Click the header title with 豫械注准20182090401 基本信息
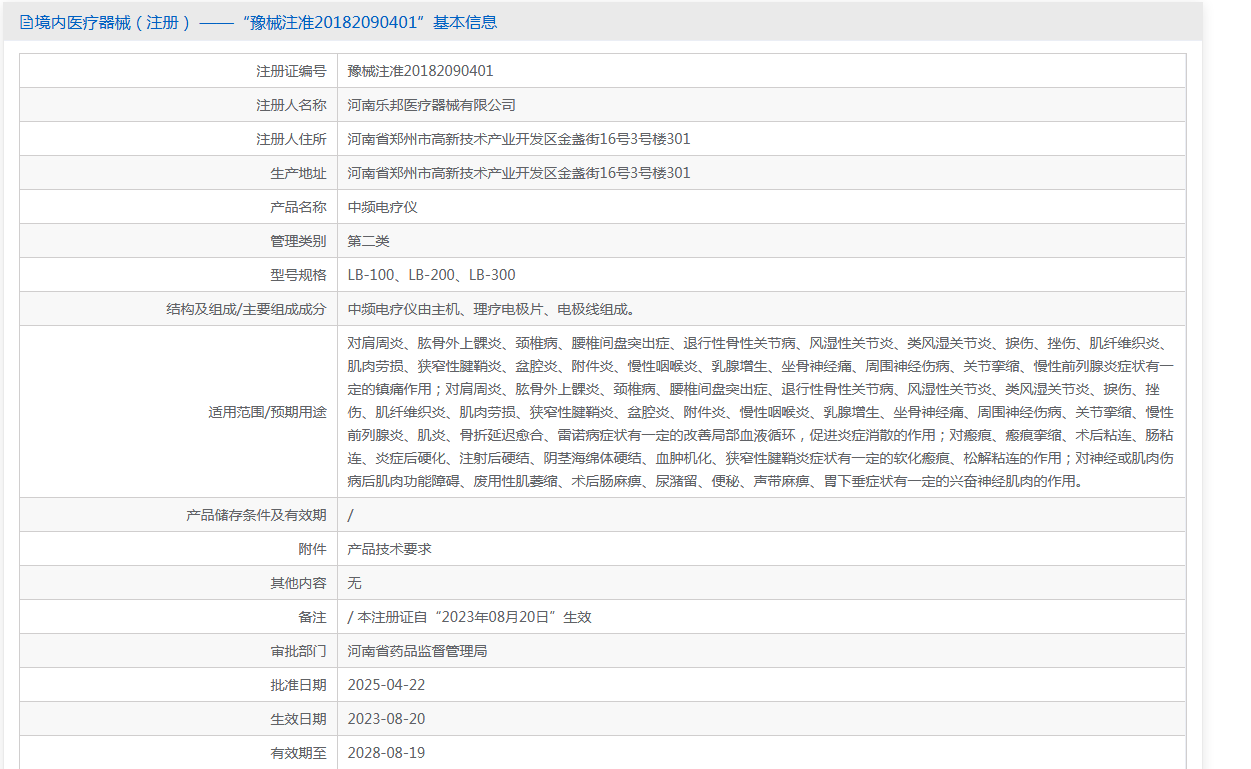The image size is (1251, 769). [266, 22]
